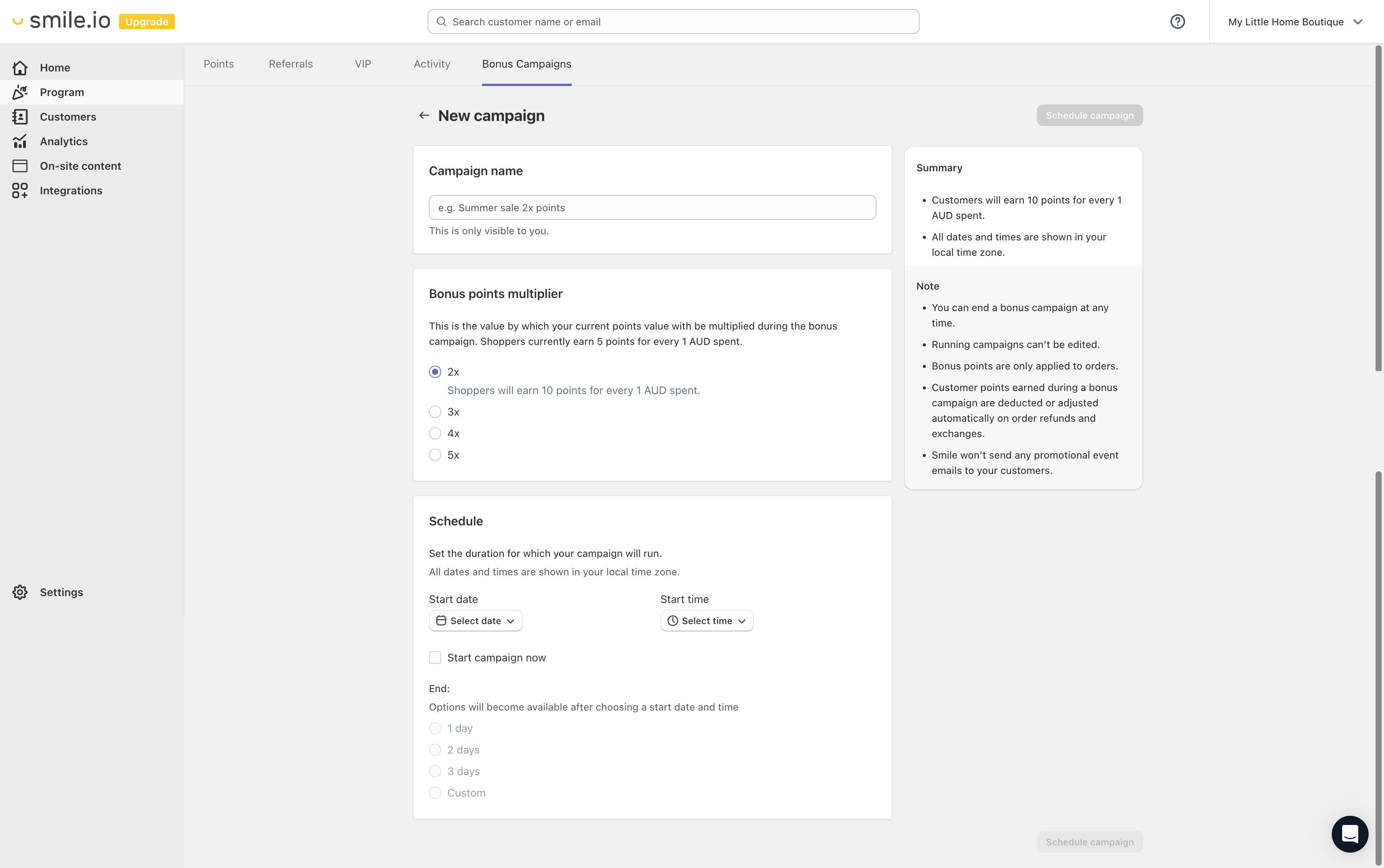Click the back arrow to exit campaign

click(424, 115)
